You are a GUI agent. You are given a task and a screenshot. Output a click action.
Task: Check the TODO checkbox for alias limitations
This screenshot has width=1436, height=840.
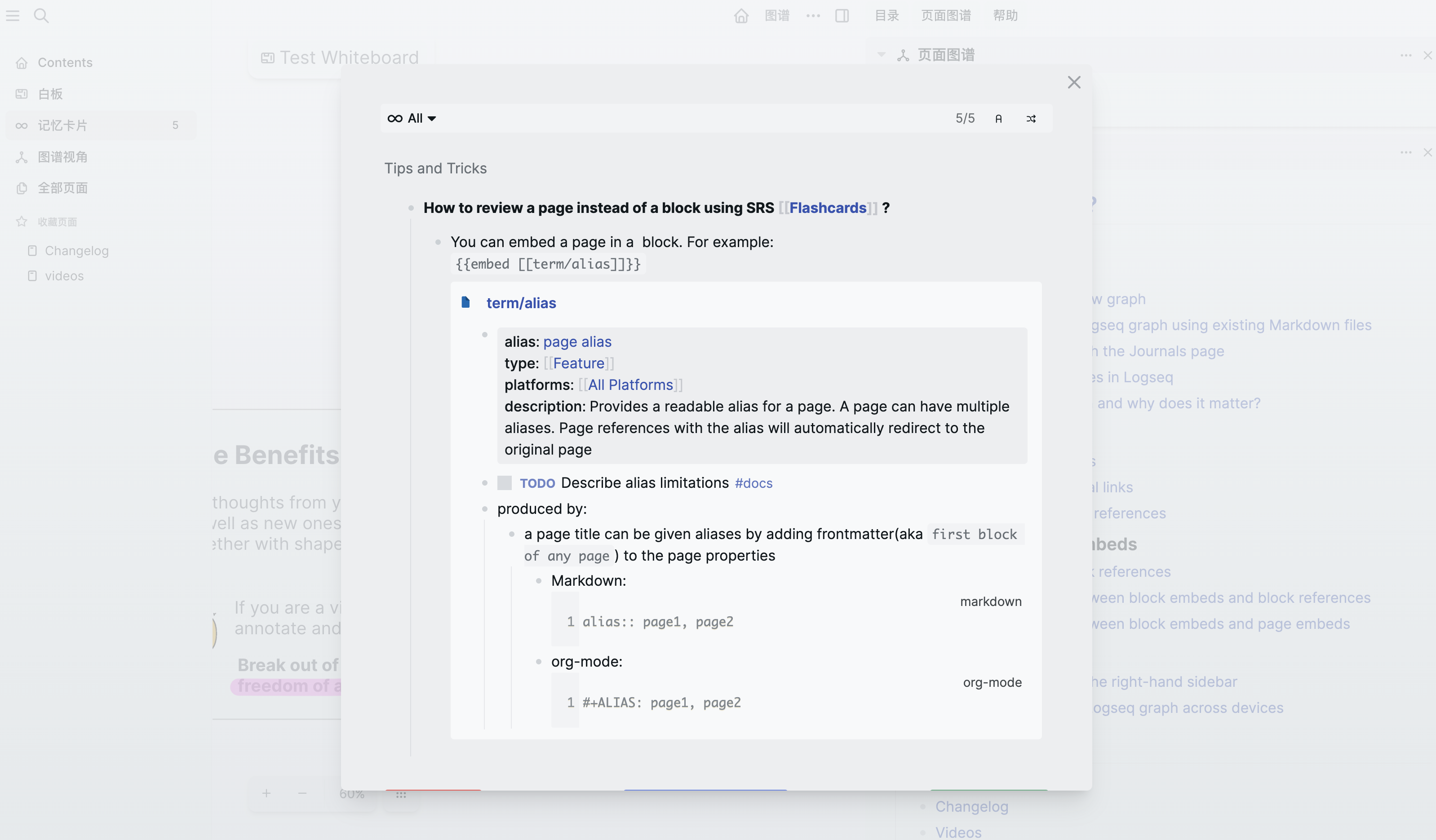coord(504,483)
